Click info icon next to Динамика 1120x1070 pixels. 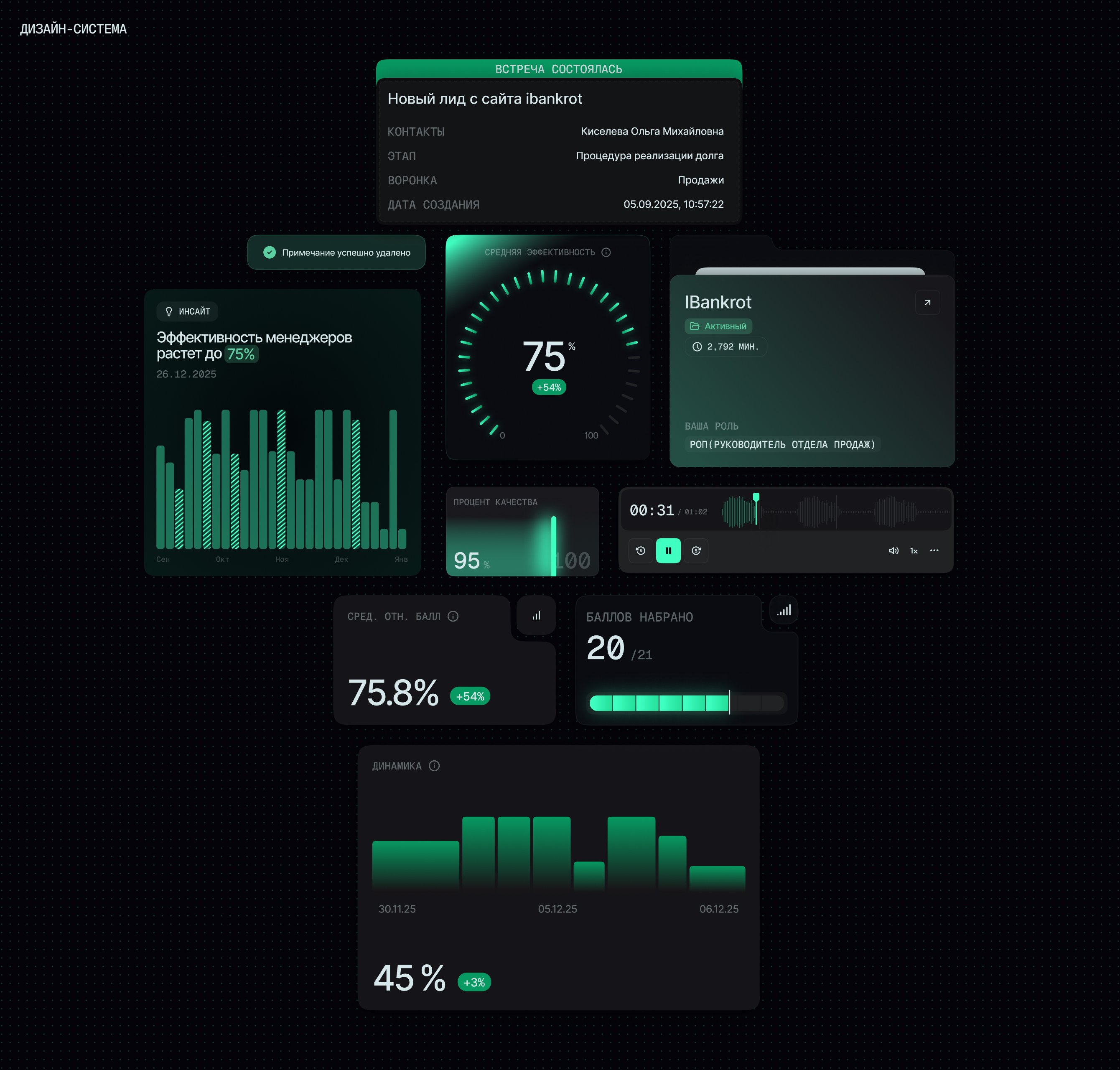pos(434,765)
